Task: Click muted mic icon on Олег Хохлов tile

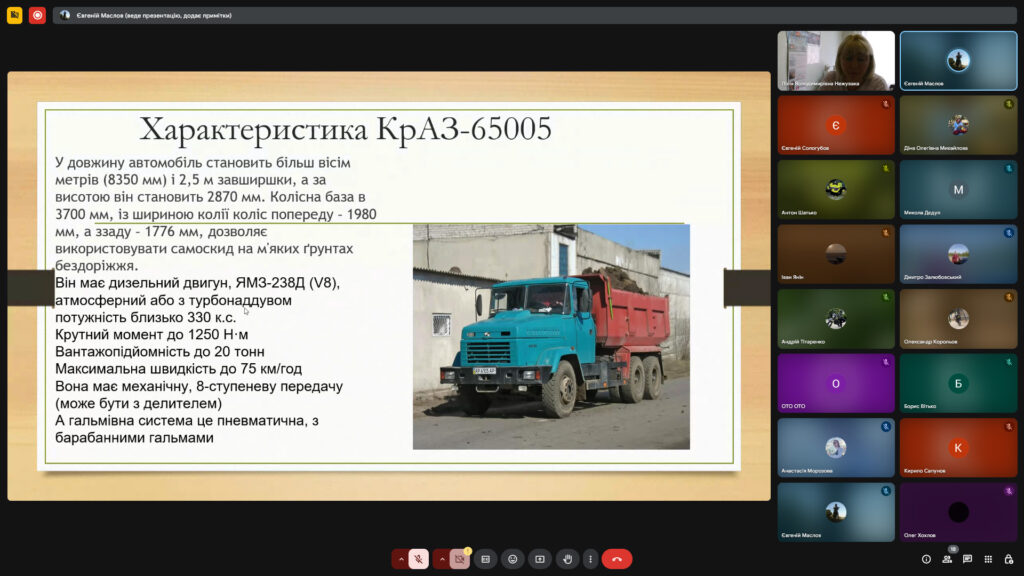Action: click(x=1009, y=491)
